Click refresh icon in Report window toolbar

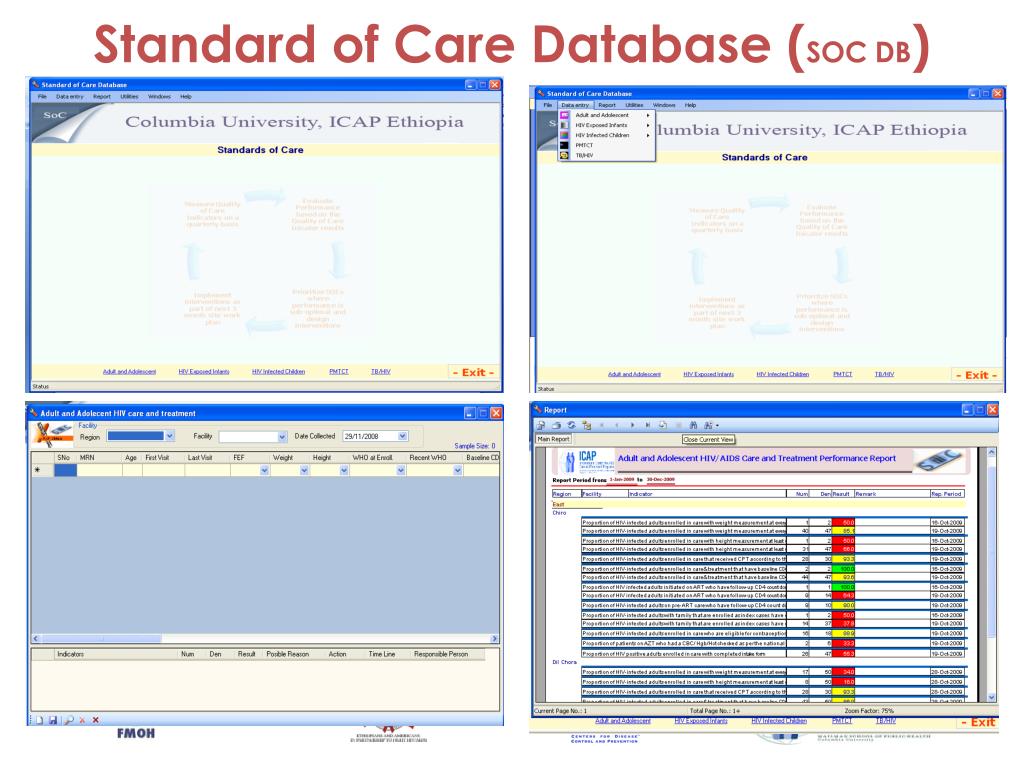[571, 425]
